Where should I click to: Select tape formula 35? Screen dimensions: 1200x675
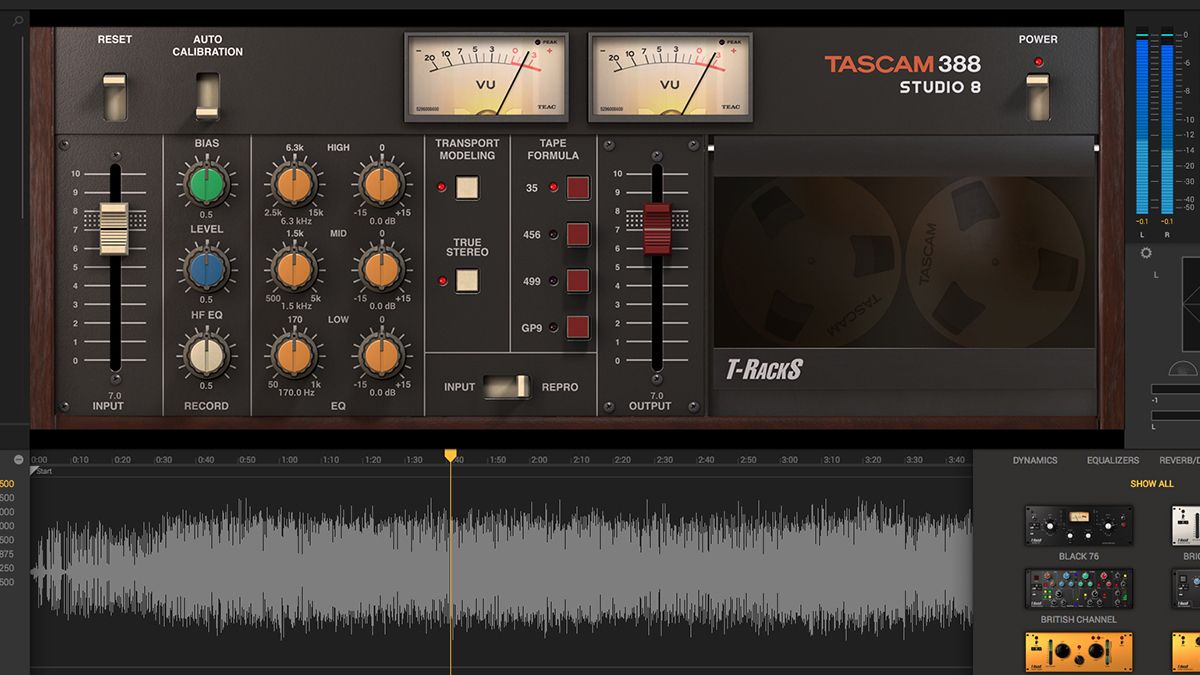pos(578,188)
